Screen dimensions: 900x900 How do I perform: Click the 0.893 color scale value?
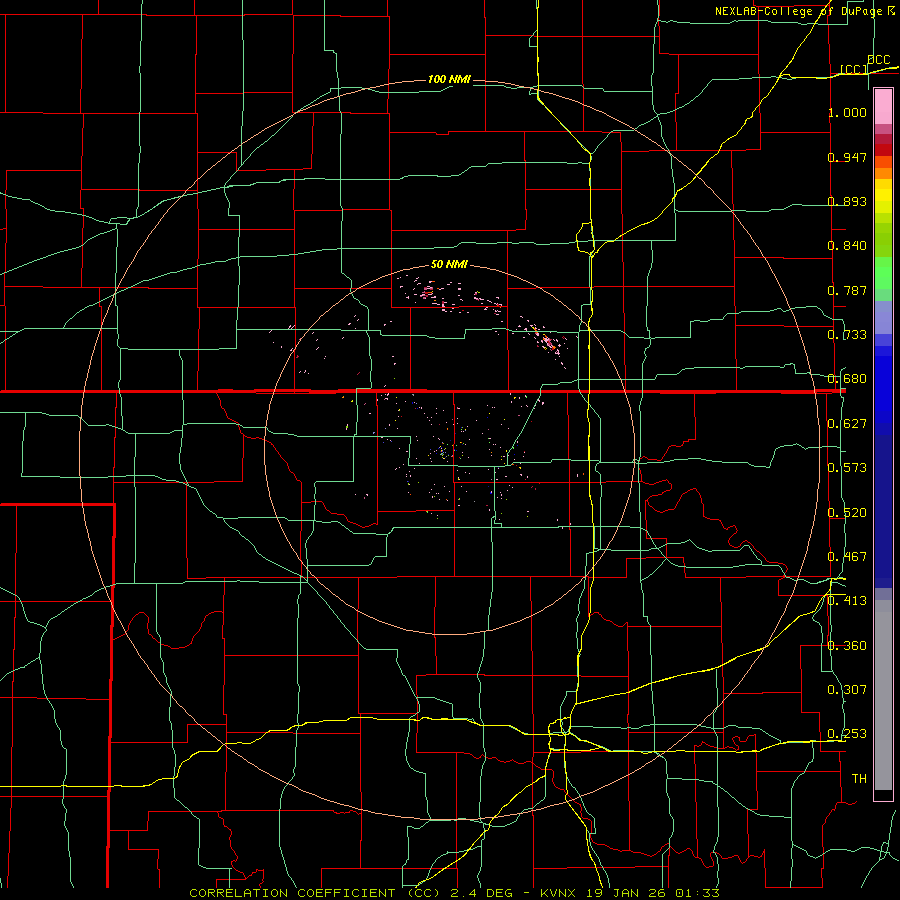(x=847, y=201)
